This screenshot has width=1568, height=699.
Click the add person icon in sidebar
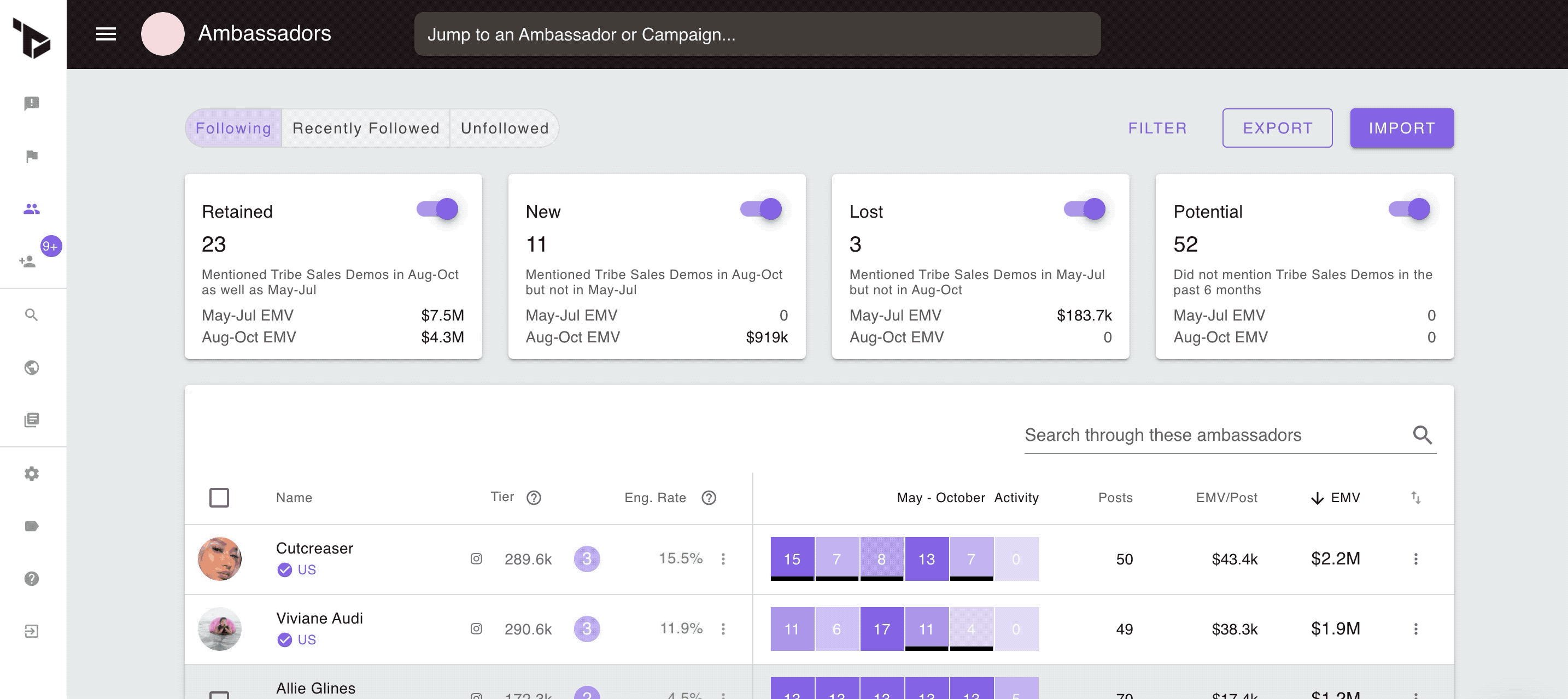click(28, 262)
